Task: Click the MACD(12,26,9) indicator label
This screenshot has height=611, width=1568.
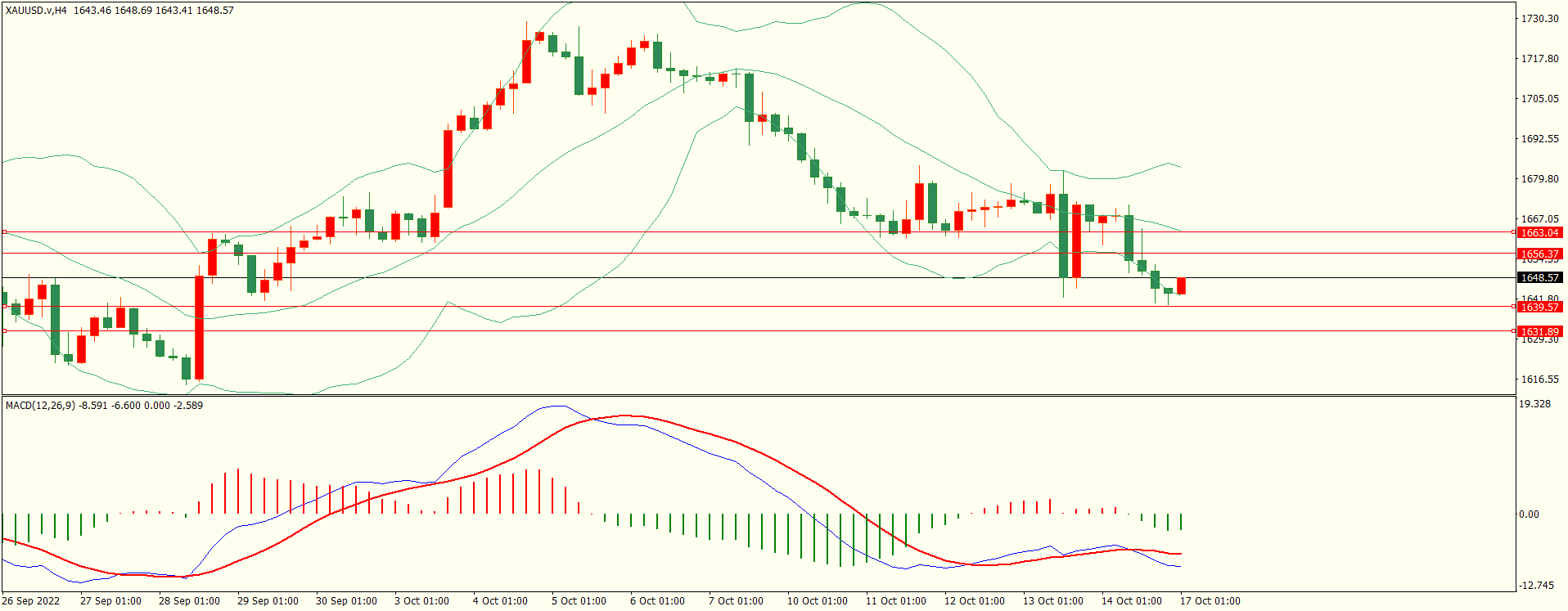Action: [x=40, y=405]
